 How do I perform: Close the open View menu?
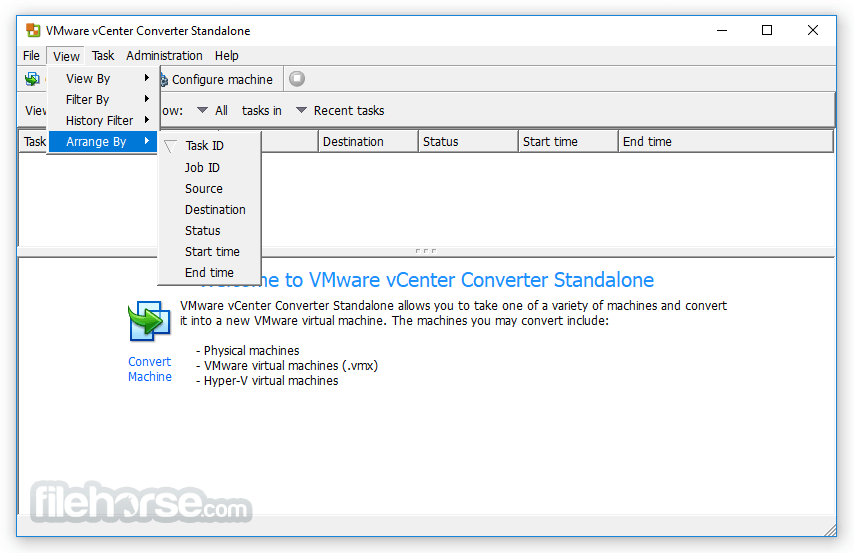66,56
